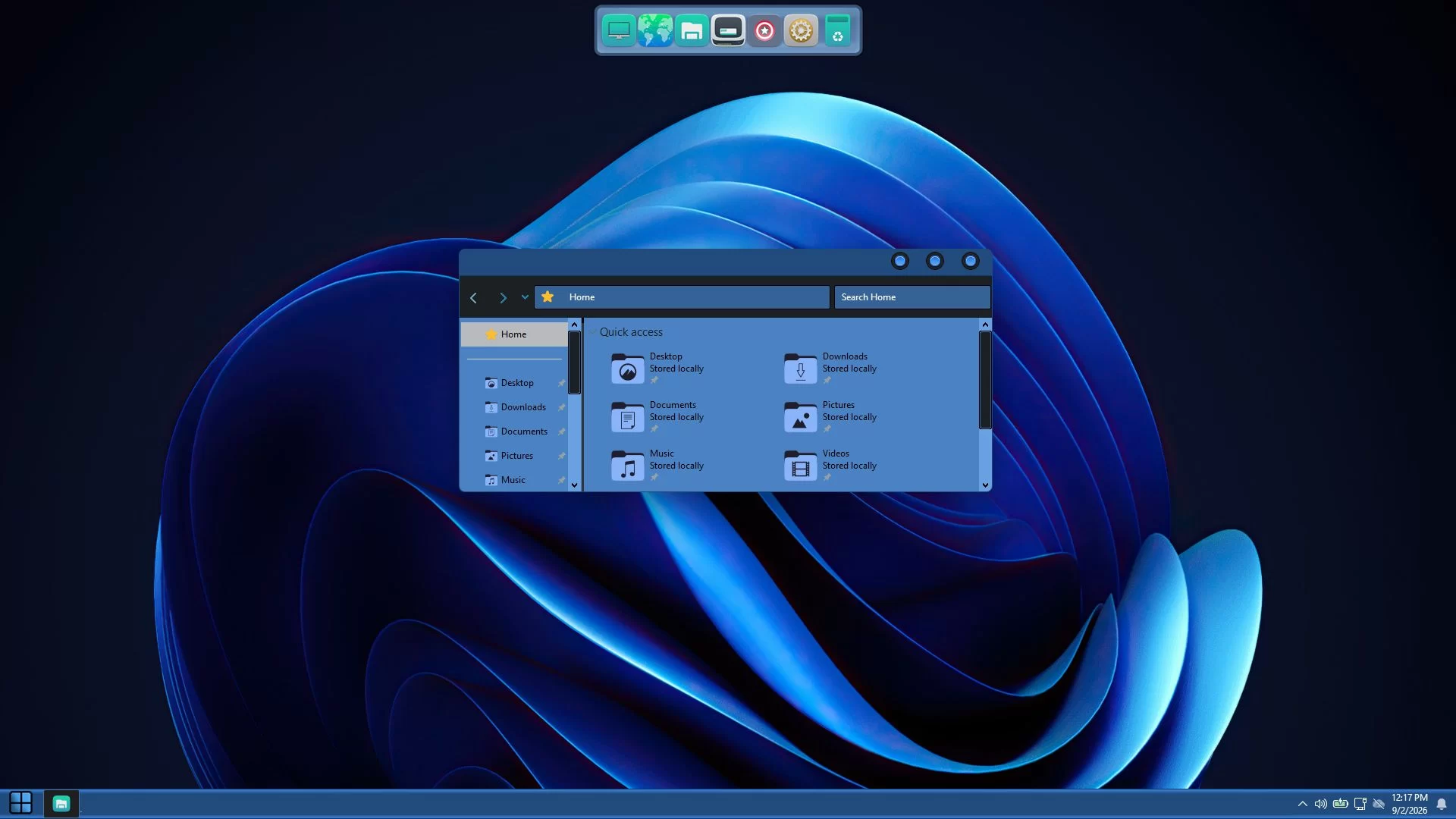This screenshot has height=819, width=1456.
Task: Launch the world map browser dock icon
Action: click(655, 31)
